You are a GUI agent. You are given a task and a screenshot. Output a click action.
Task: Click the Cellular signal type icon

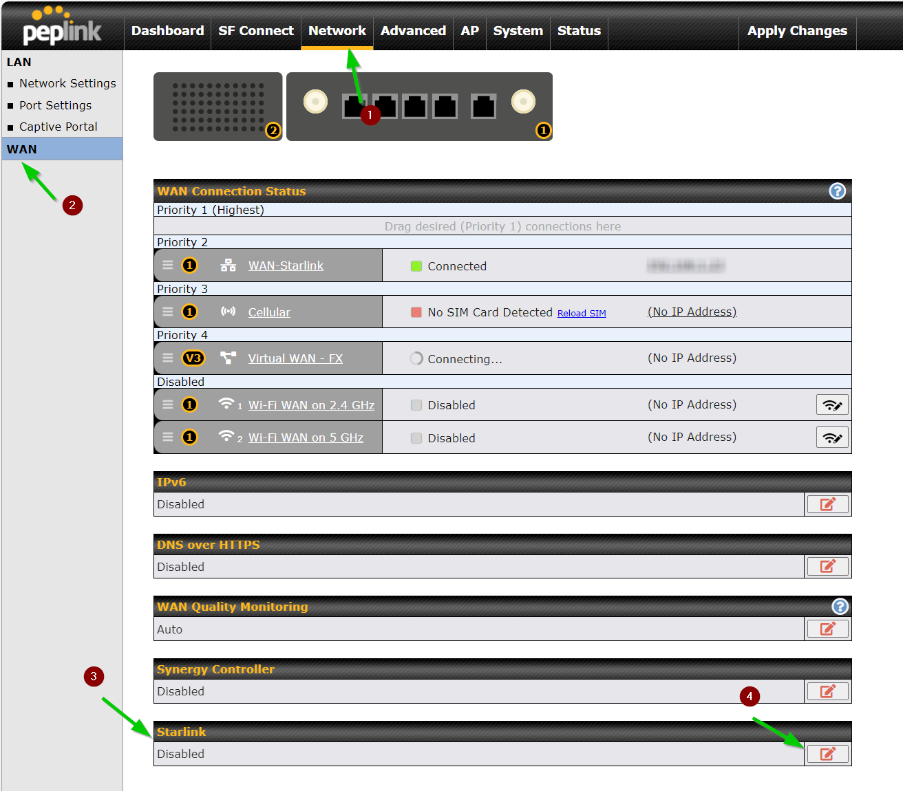228,311
